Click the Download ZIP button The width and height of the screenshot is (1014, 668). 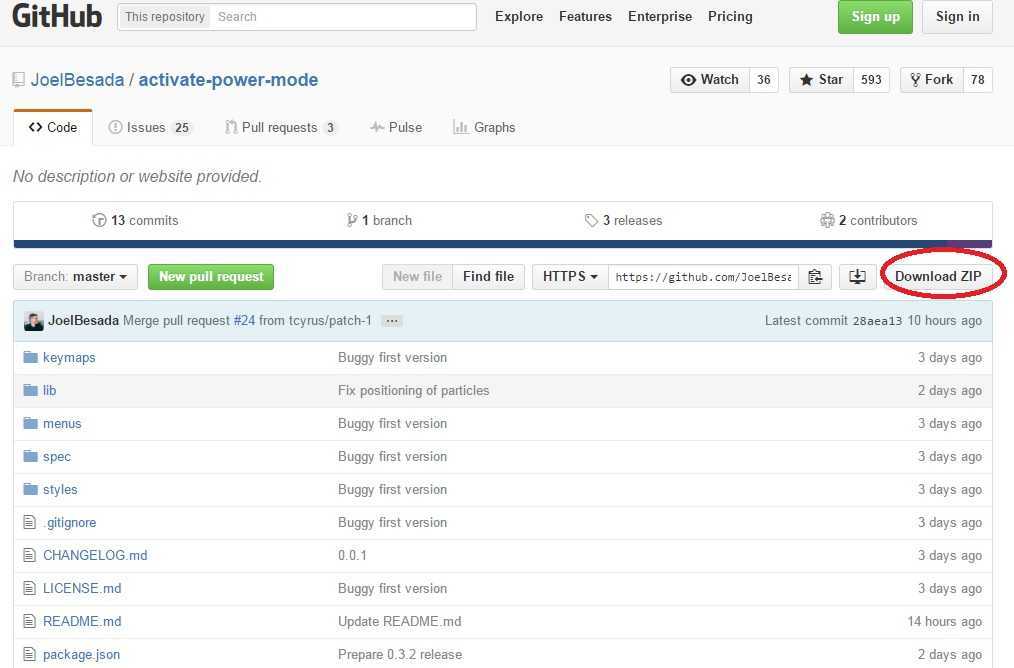[x=938, y=277]
